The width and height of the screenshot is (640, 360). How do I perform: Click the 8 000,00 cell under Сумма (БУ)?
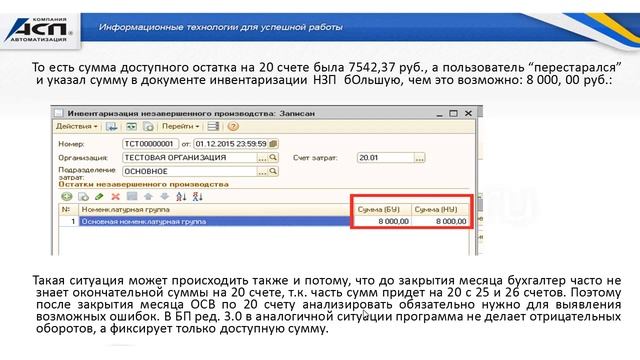(x=382, y=221)
